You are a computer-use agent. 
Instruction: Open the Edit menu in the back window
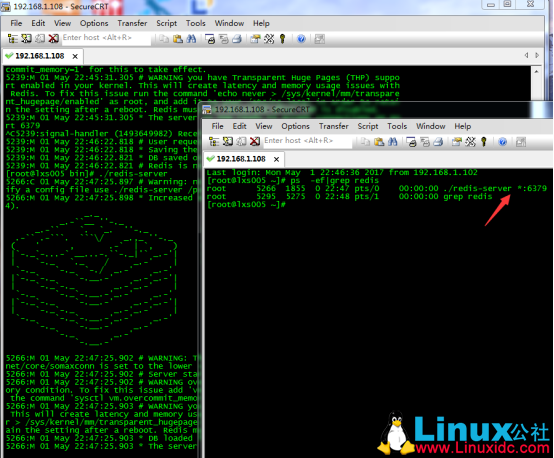click(38, 23)
